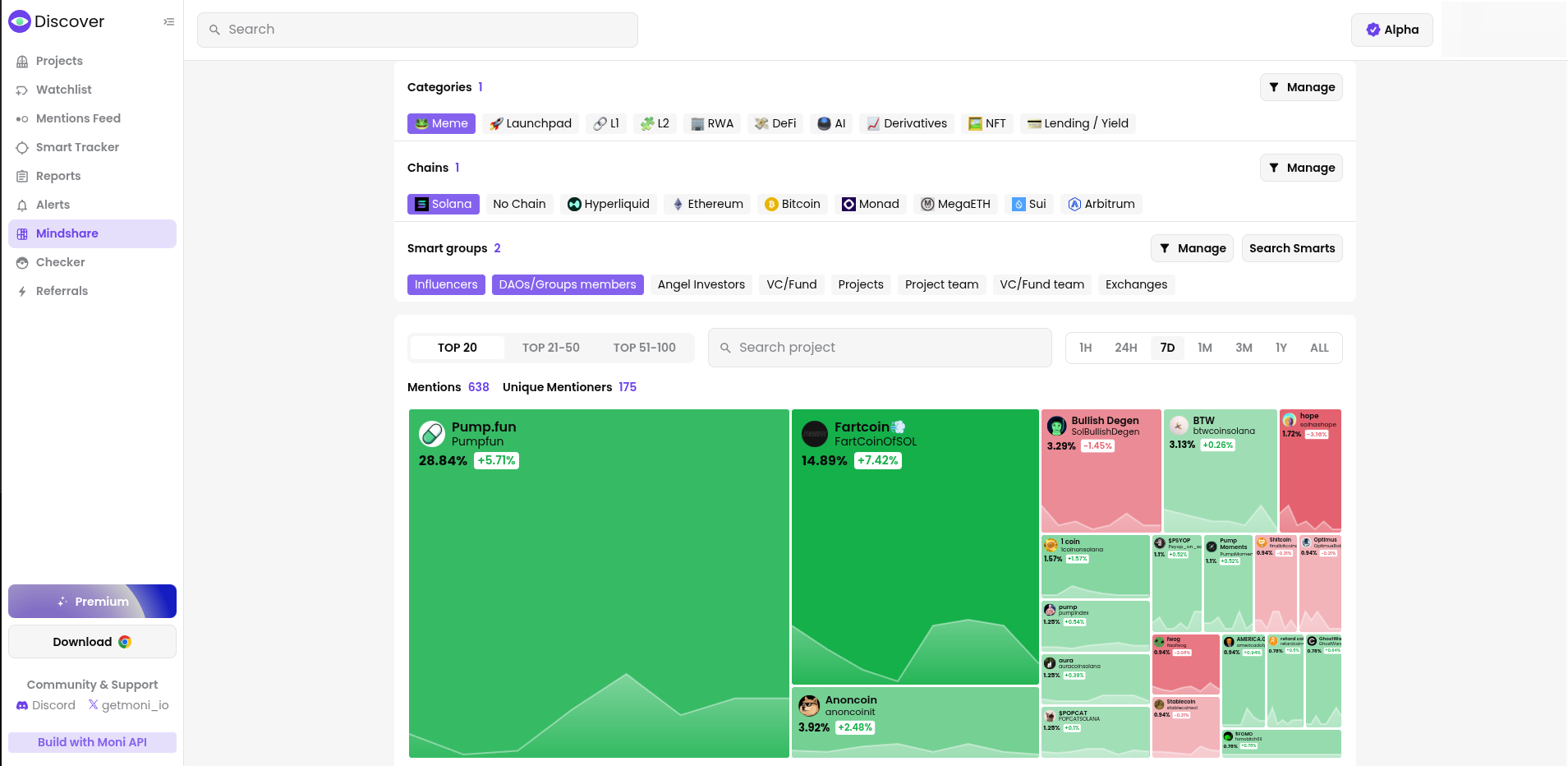Click the Fartcoin avatar icon
The width and height of the screenshot is (1568, 766).
(x=814, y=433)
